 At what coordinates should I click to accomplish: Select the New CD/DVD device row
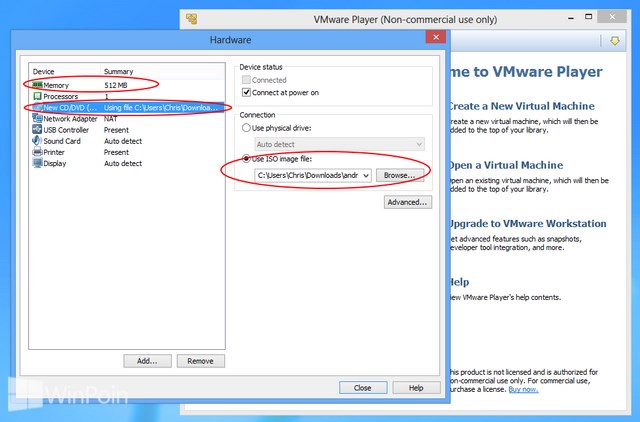pyautogui.click(x=128, y=108)
